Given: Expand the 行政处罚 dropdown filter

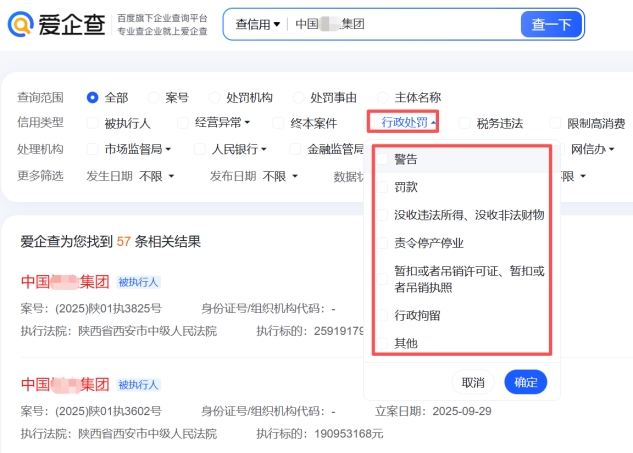Looking at the screenshot, I should 409,123.
